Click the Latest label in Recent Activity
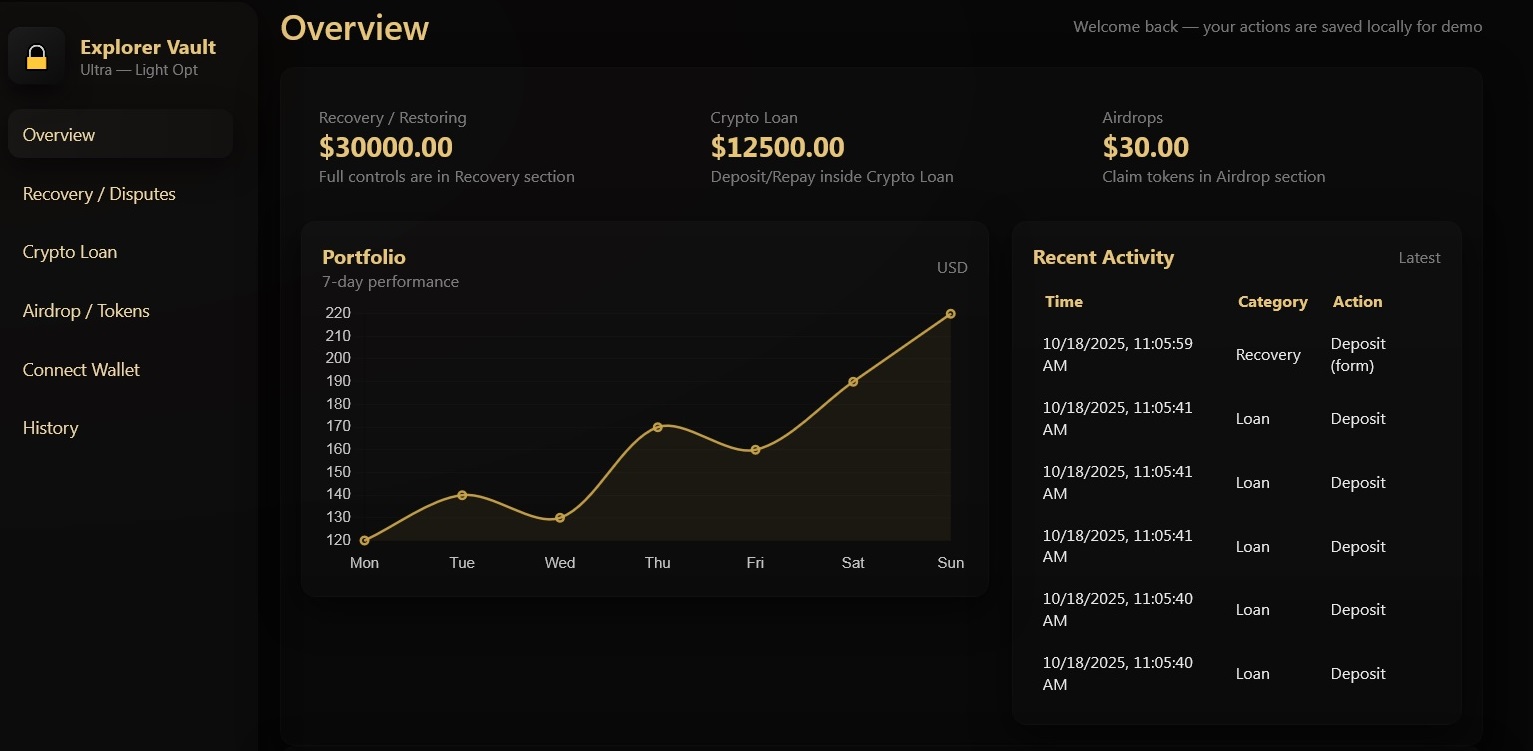Viewport: 1533px width, 751px height. click(x=1419, y=258)
